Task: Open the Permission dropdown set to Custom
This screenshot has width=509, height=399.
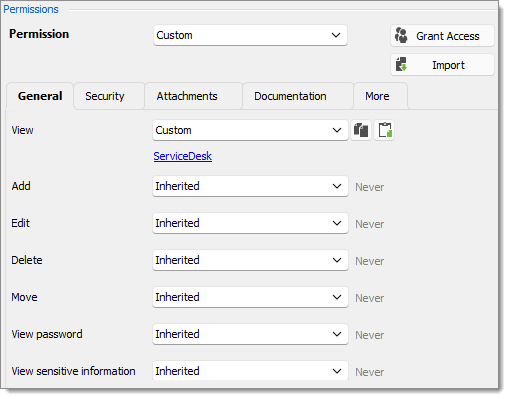Action: [250, 35]
